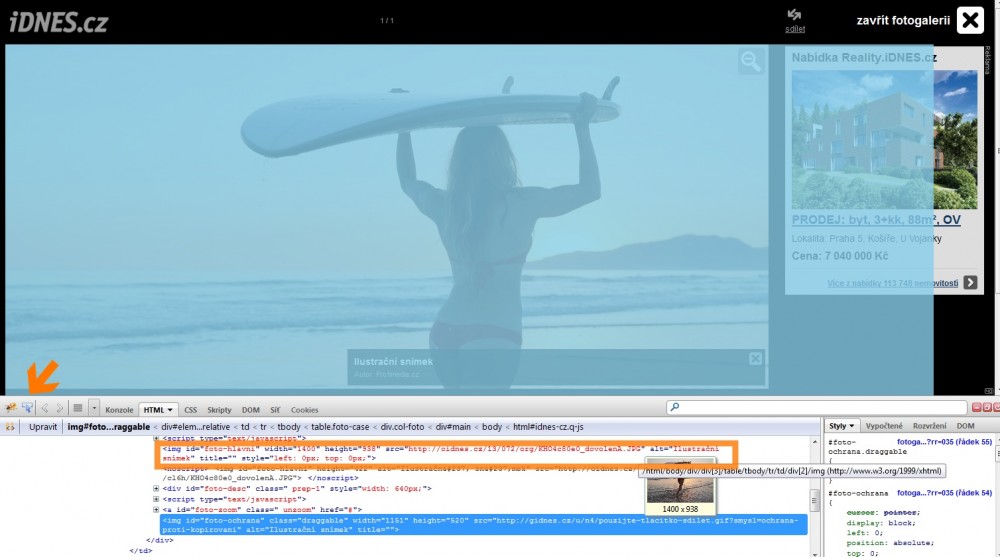Open the Styly panel dropdown
This screenshot has width=1000, height=557.
click(852, 426)
